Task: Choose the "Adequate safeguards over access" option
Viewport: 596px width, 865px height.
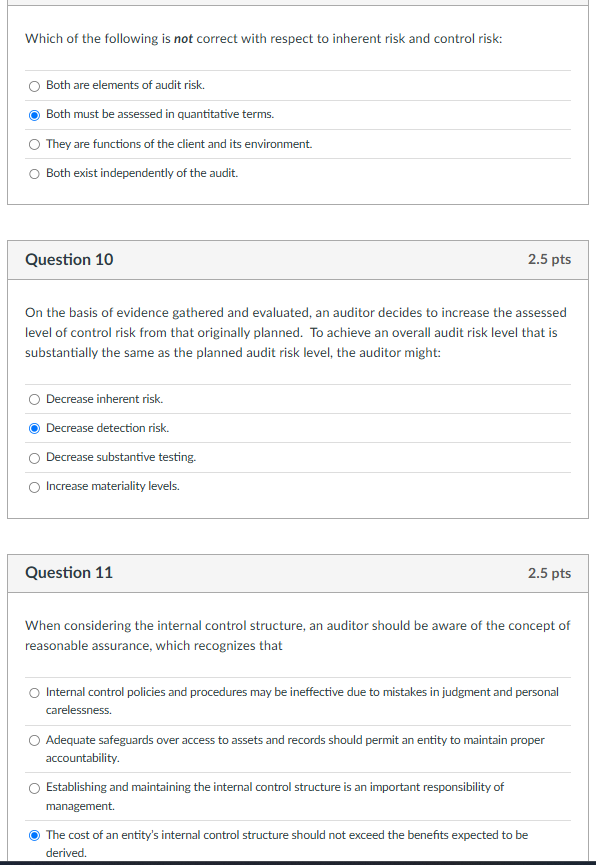Action: tap(33, 740)
